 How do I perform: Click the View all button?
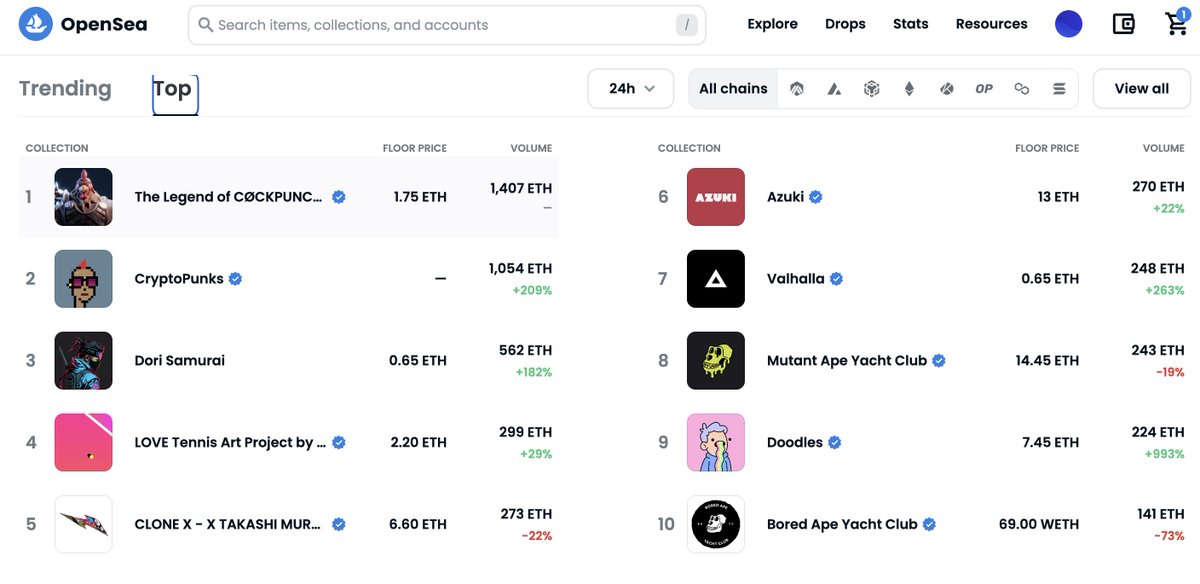coord(1141,89)
